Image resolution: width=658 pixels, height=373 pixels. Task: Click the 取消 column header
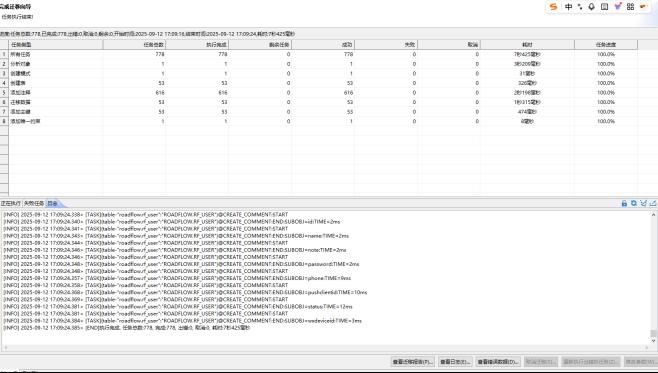click(x=449, y=44)
